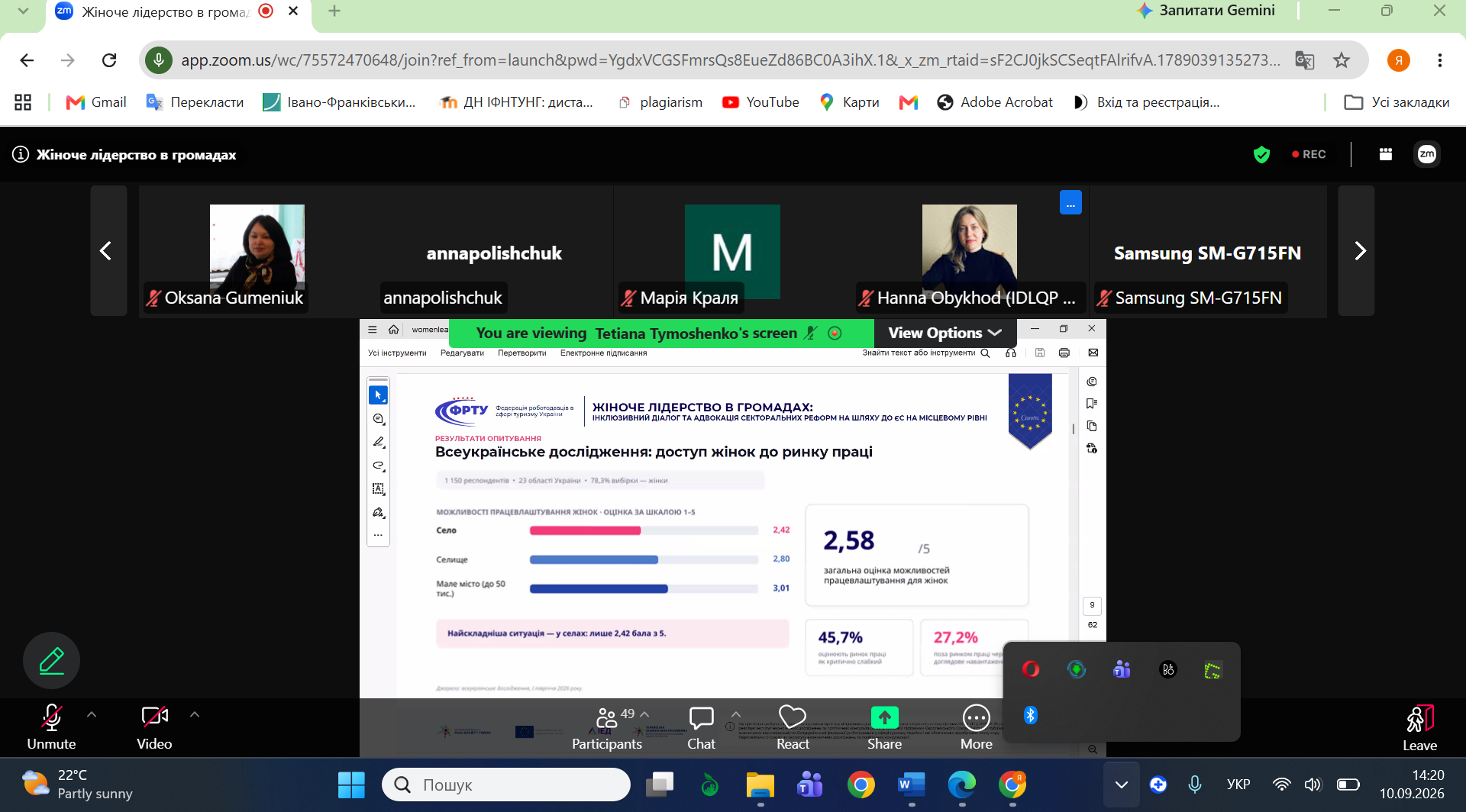
Task: Collapse the hidden tray icons chevron
Action: [x=1121, y=785]
